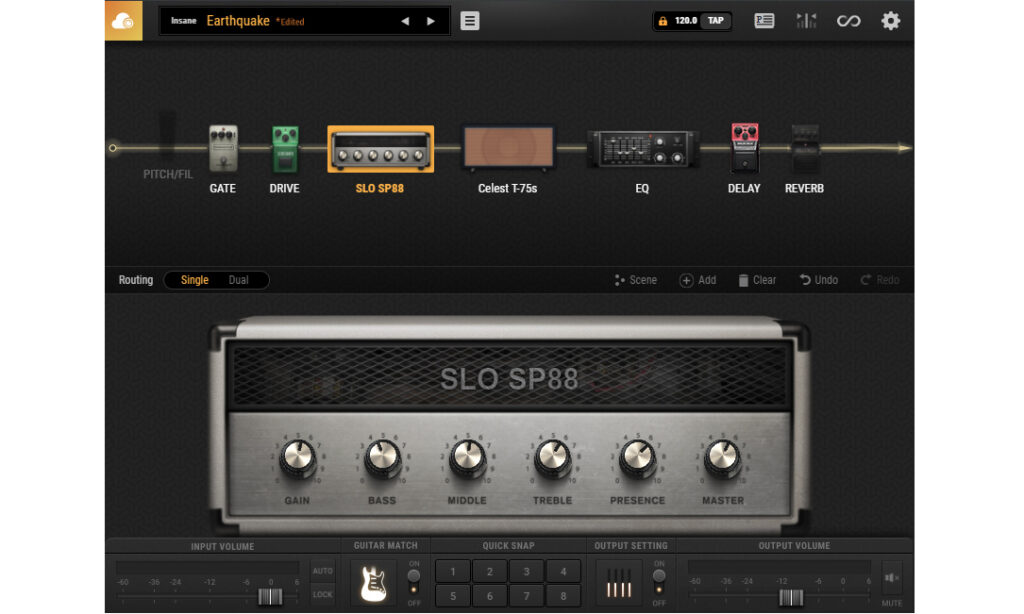Open the settings gear

pyautogui.click(x=890, y=21)
